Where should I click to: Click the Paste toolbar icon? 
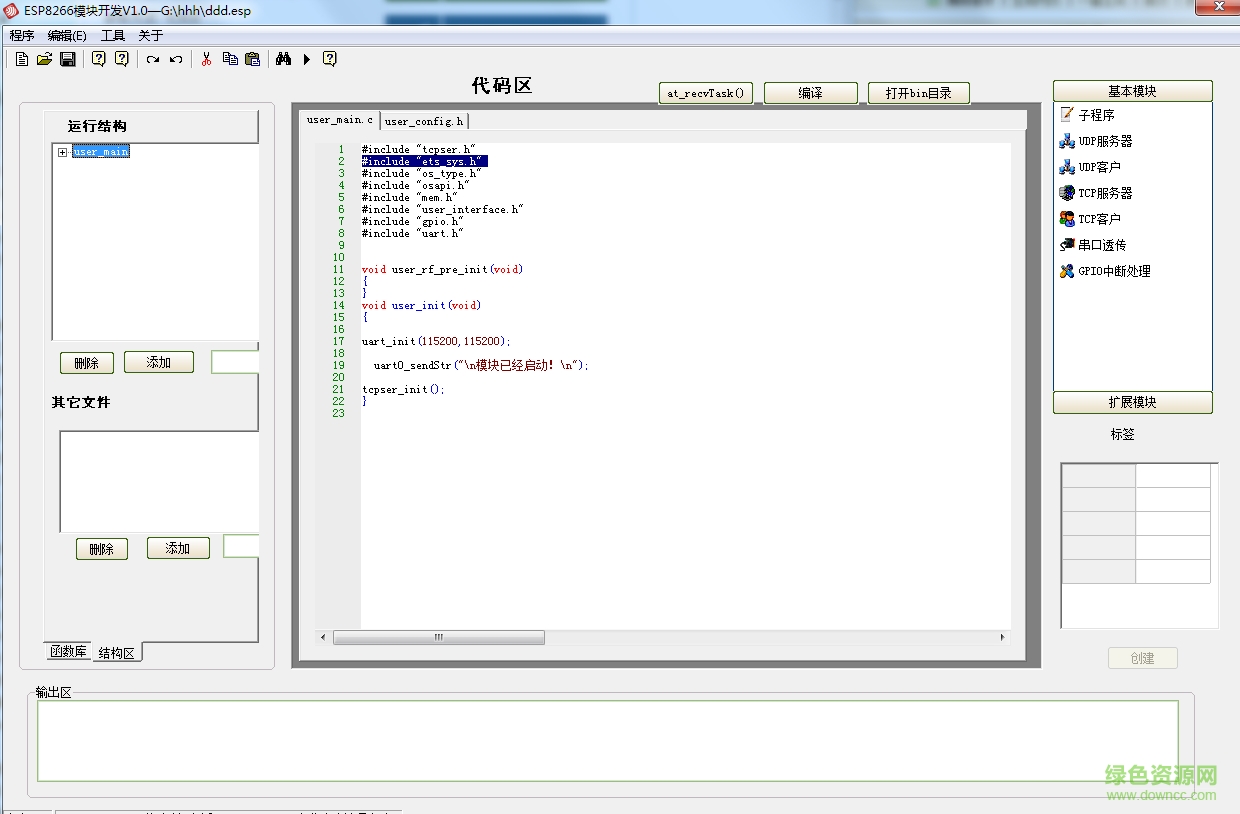pos(252,59)
